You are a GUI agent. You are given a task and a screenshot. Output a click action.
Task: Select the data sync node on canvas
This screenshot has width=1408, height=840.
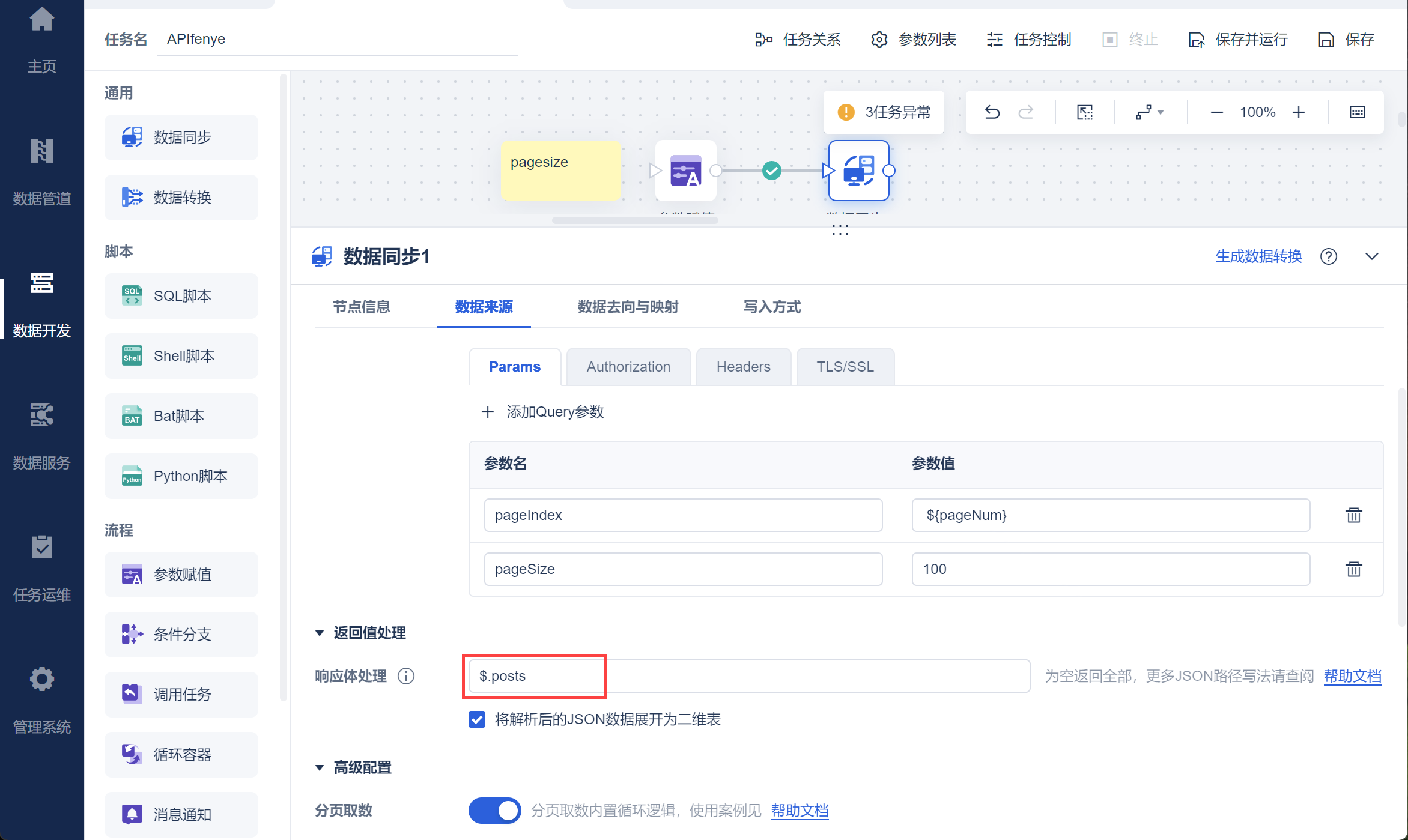point(858,171)
